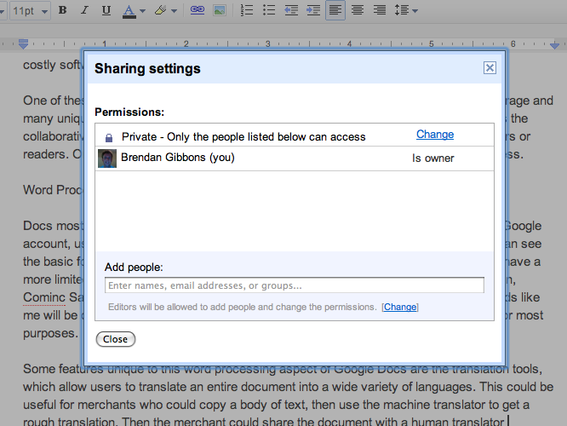567x426 pixels.
Task: Apply highlight color with marker icon
Action: coord(161,10)
